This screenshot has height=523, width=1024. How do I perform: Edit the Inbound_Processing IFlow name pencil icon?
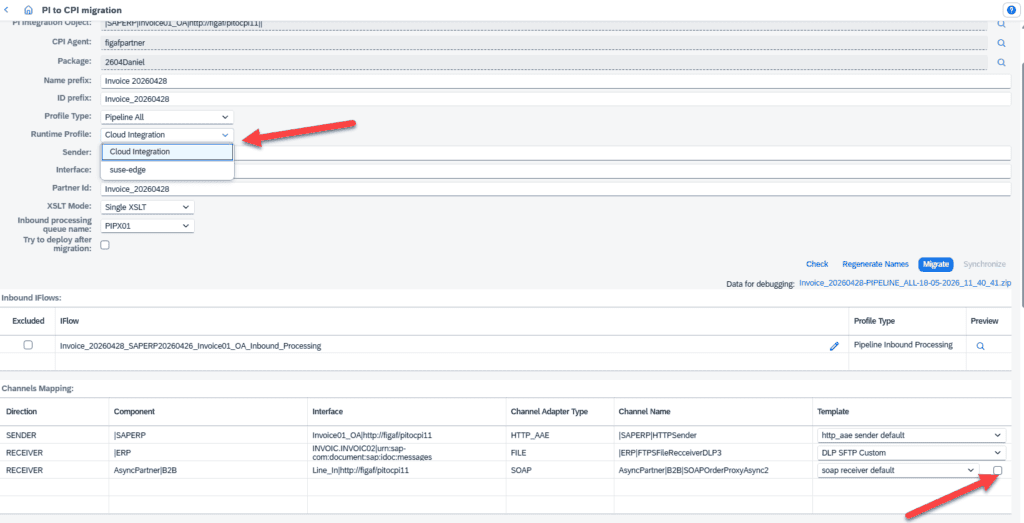(834, 347)
